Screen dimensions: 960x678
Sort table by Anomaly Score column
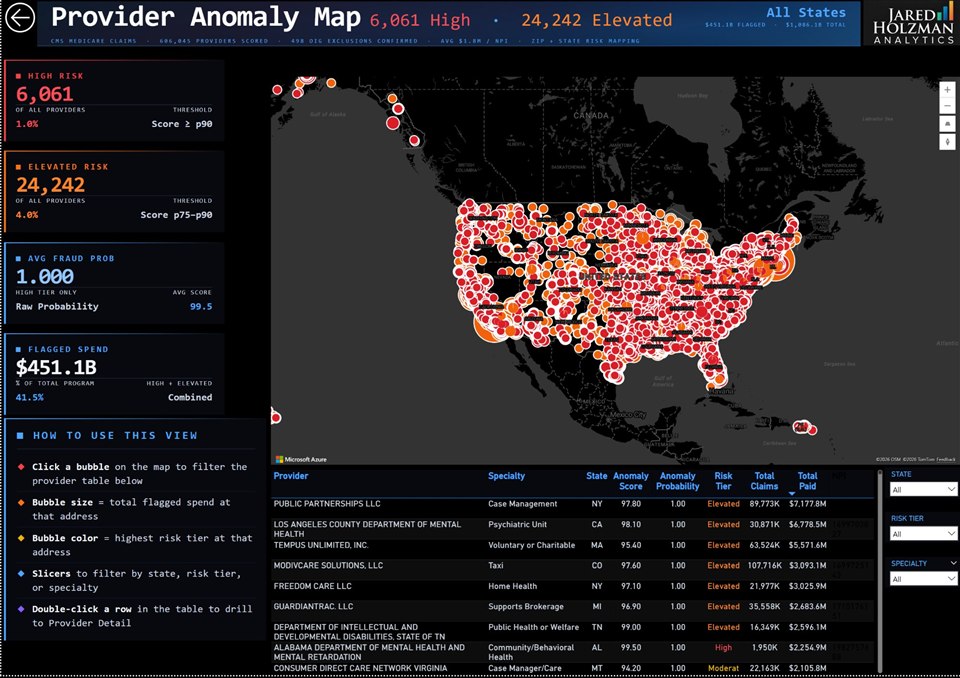pyautogui.click(x=631, y=481)
